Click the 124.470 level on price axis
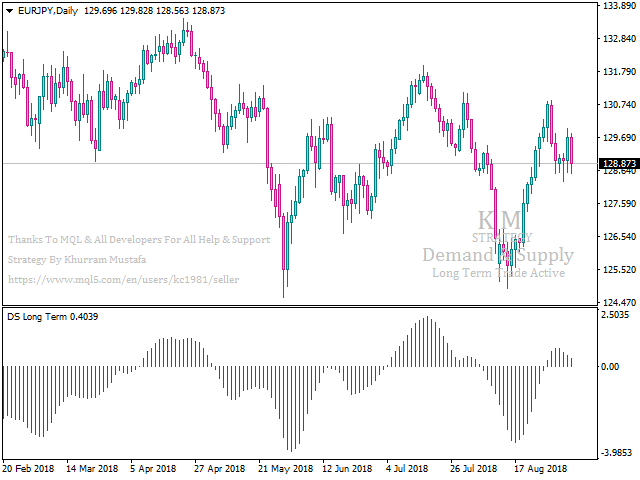The width and height of the screenshot is (640, 480). [x=618, y=302]
